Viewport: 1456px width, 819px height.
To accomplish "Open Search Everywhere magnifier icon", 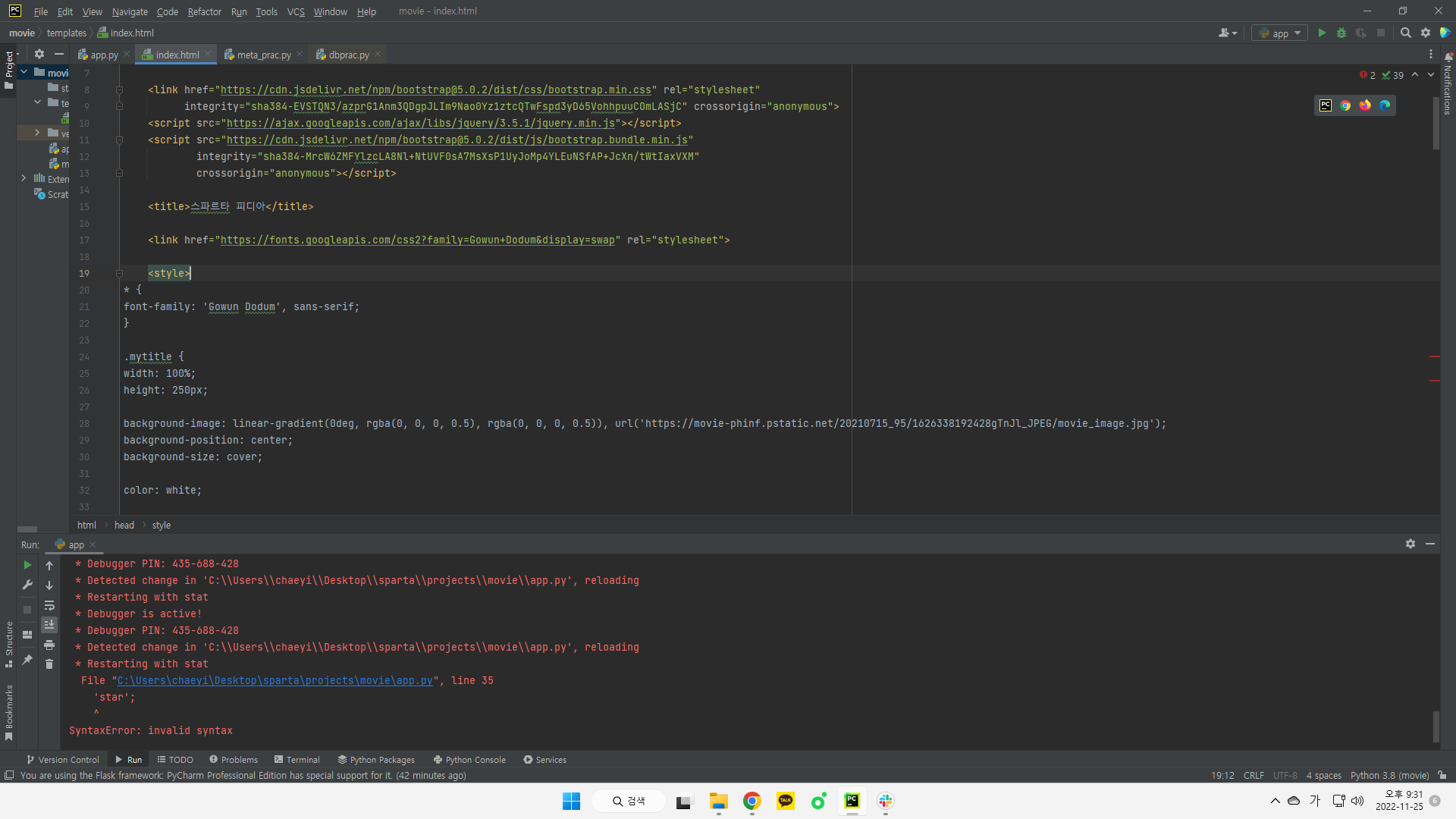I will (1406, 33).
